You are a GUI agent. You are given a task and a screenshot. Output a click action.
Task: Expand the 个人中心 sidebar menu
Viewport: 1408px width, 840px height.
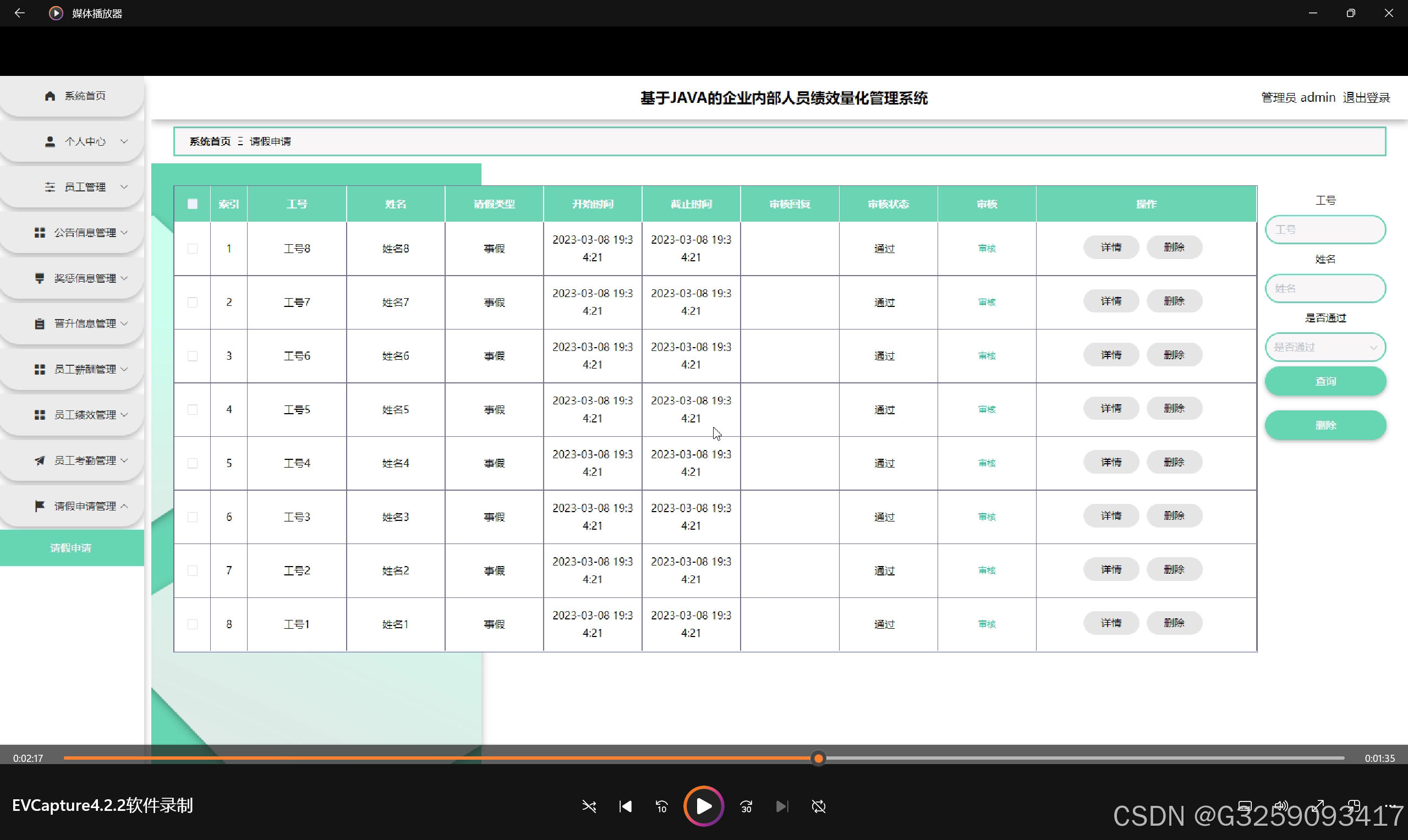(x=72, y=141)
